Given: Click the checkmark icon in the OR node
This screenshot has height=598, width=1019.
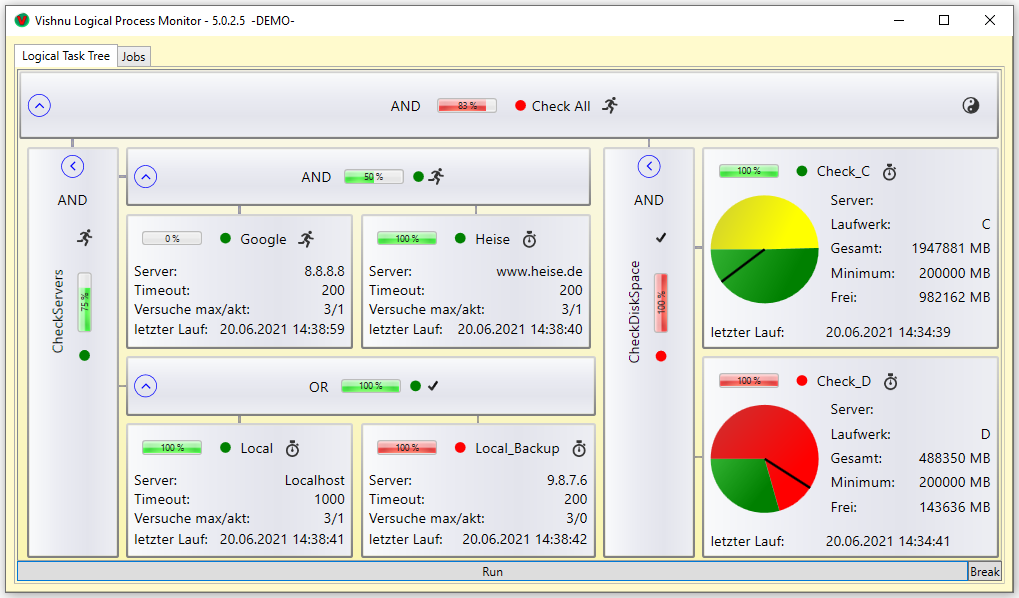Looking at the screenshot, I should click(433, 386).
